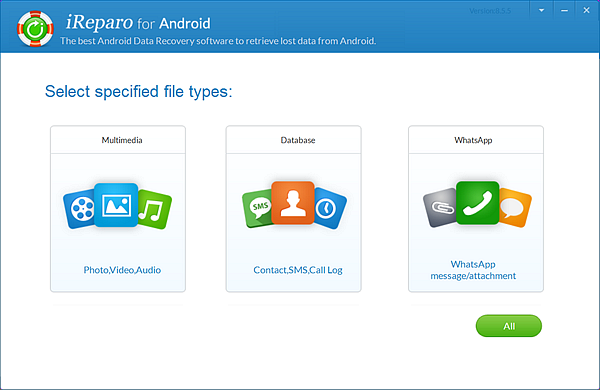This screenshot has width=600, height=390.
Task: Select the WhatsApp card header
Action: click(x=476, y=140)
